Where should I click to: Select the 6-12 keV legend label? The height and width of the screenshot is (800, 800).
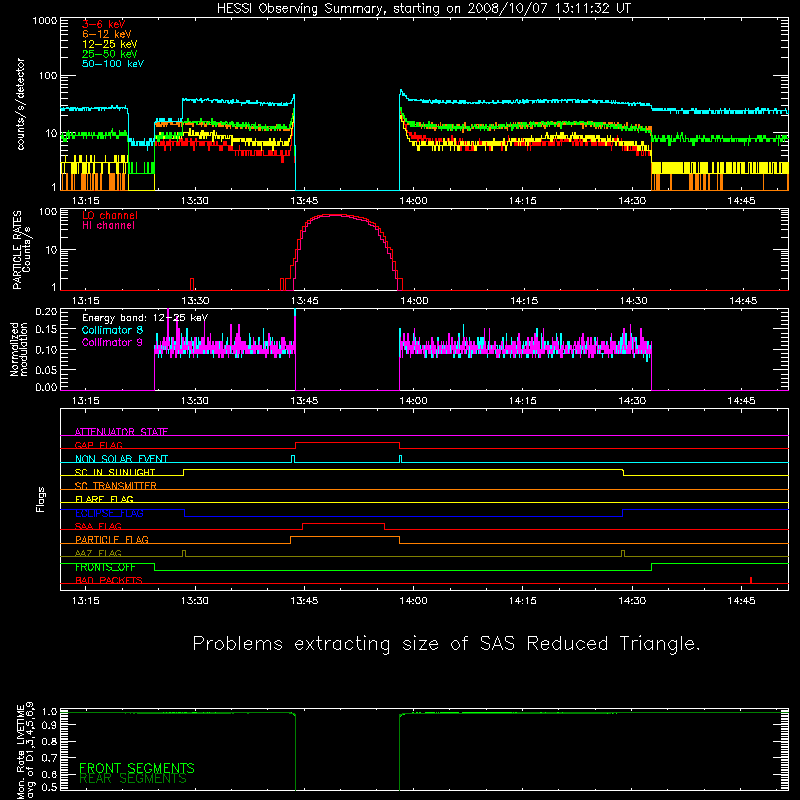point(107,34)
